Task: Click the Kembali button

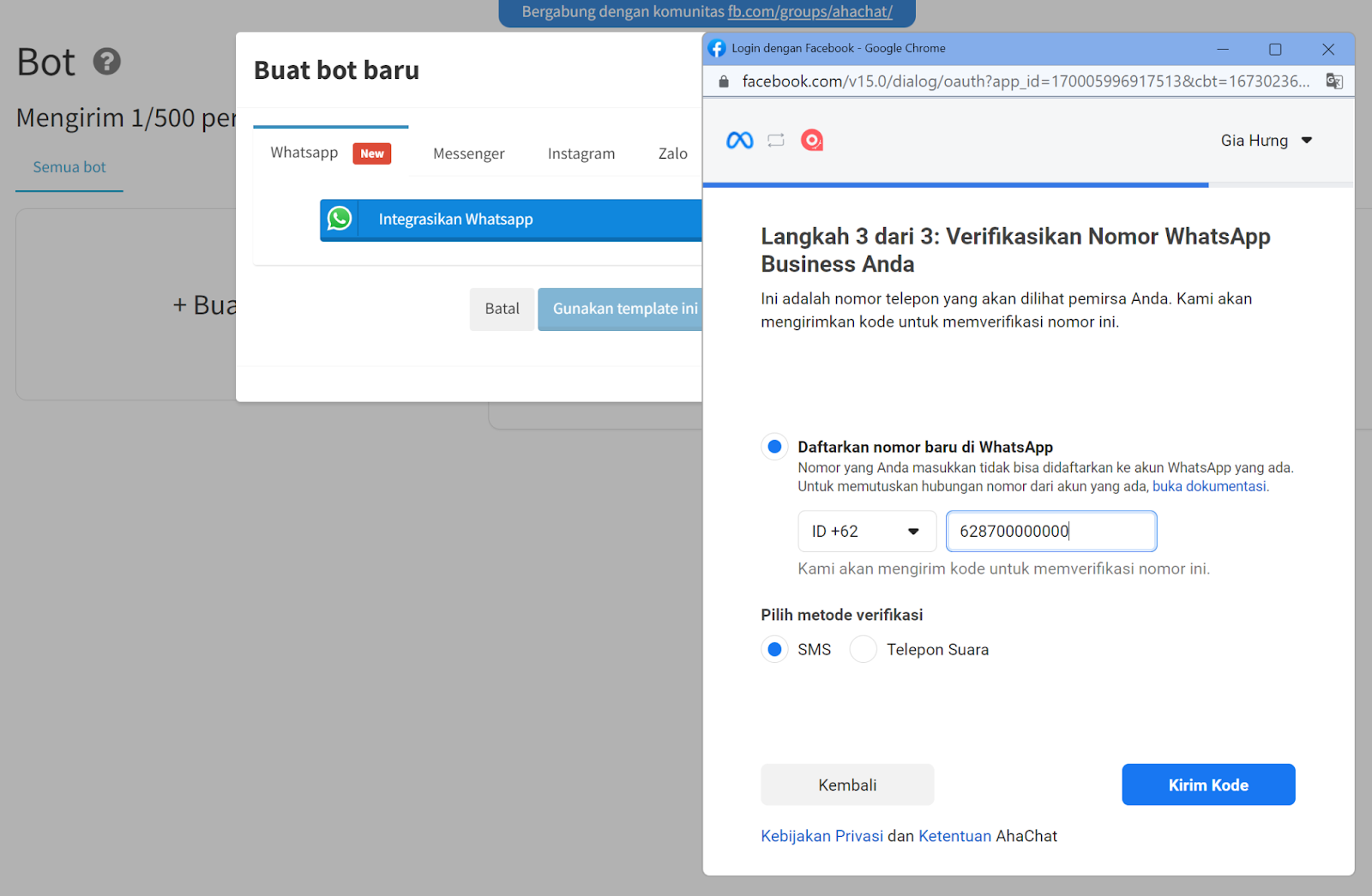Action: tap(847, 785)
